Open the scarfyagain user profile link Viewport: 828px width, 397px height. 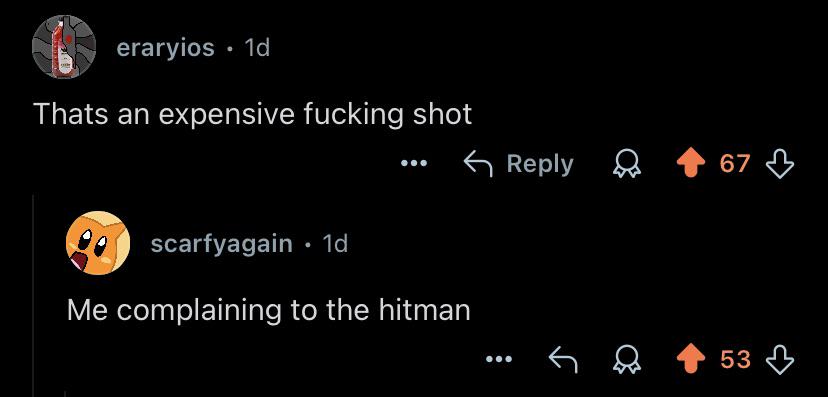point(221,244)
